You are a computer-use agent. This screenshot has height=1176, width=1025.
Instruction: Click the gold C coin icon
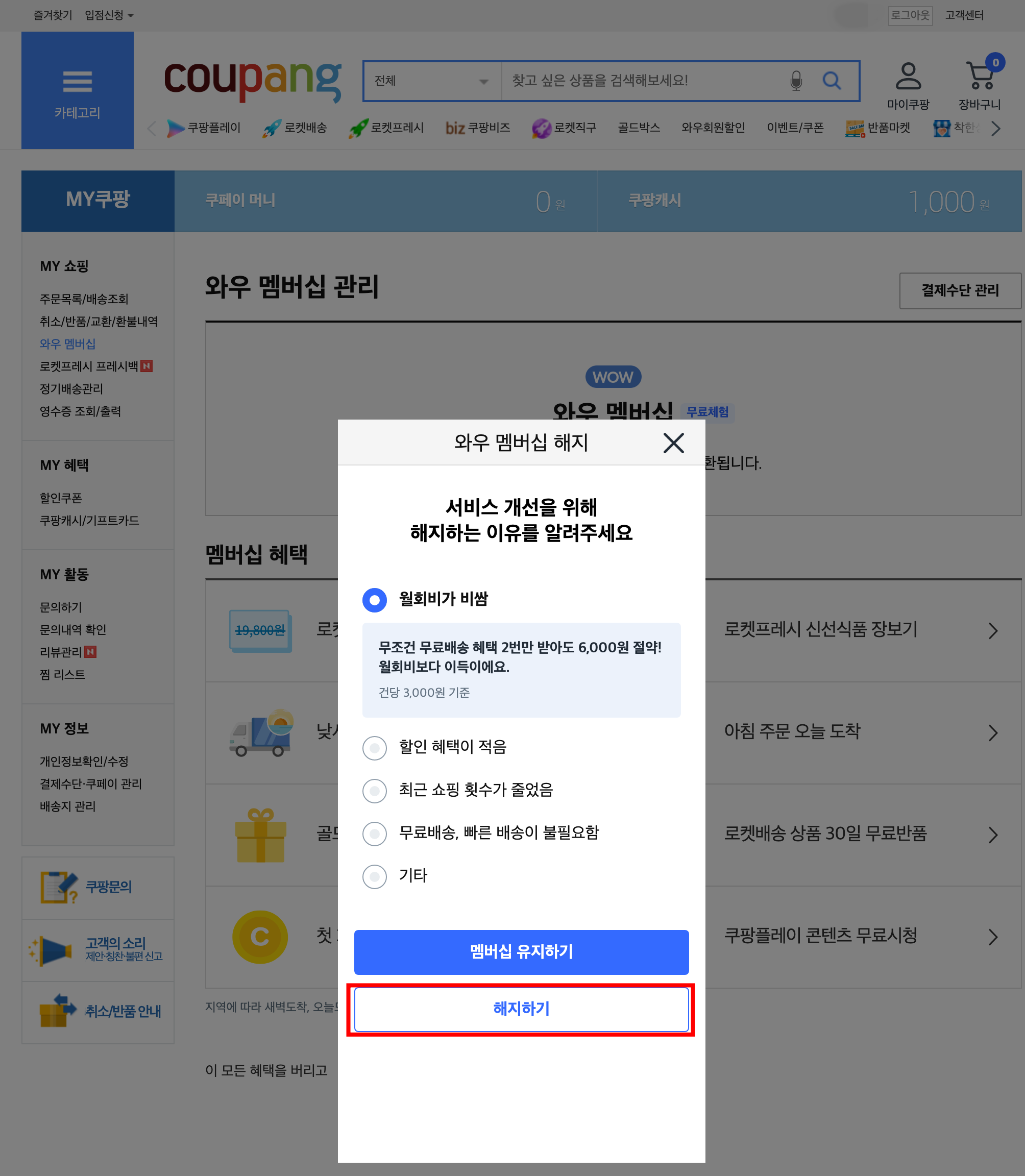[260, 937]
